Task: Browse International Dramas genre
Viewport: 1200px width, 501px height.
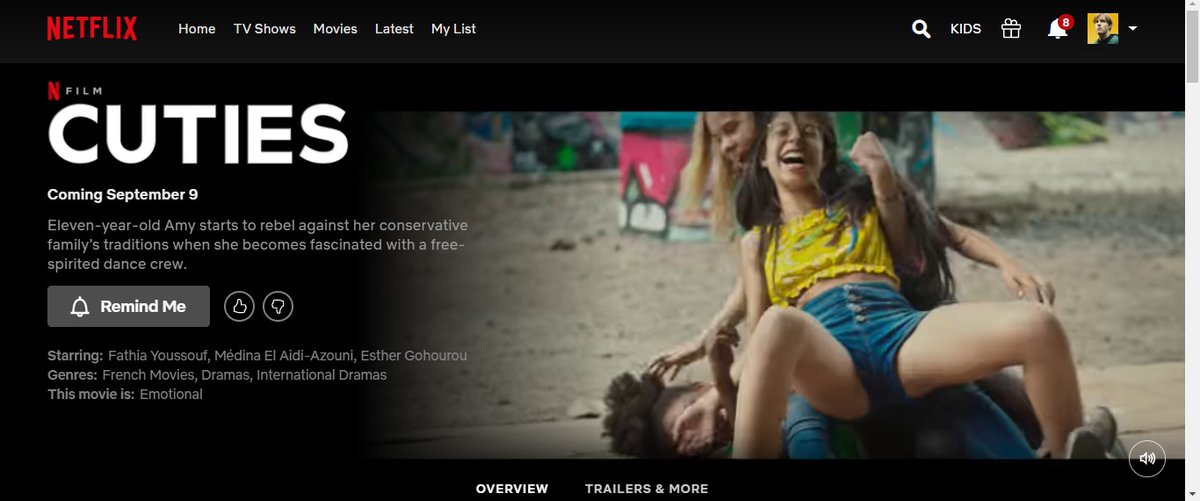Action: pyautogui.click(x=321, y=375)
